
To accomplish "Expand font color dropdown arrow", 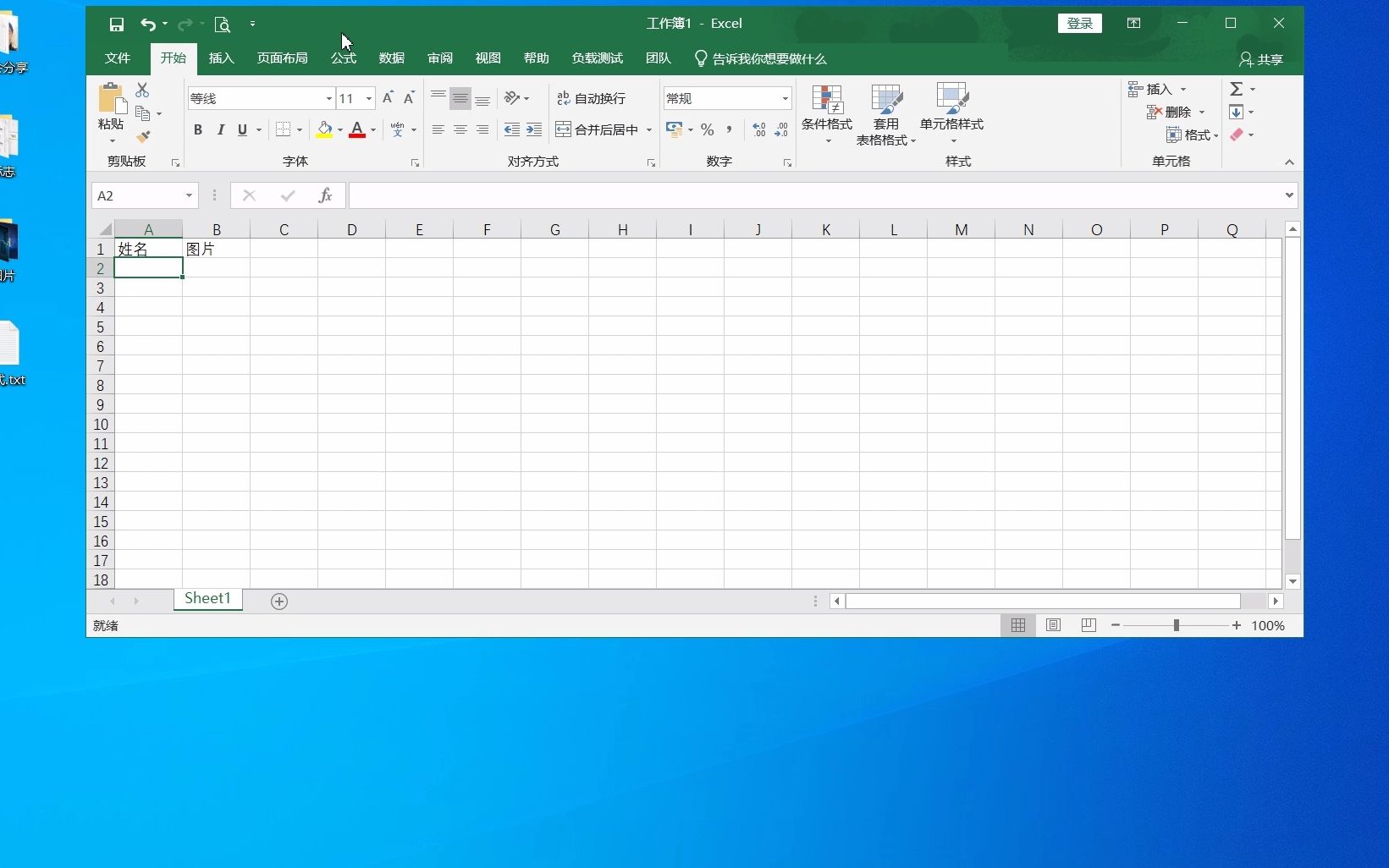I will coord(373,129).
